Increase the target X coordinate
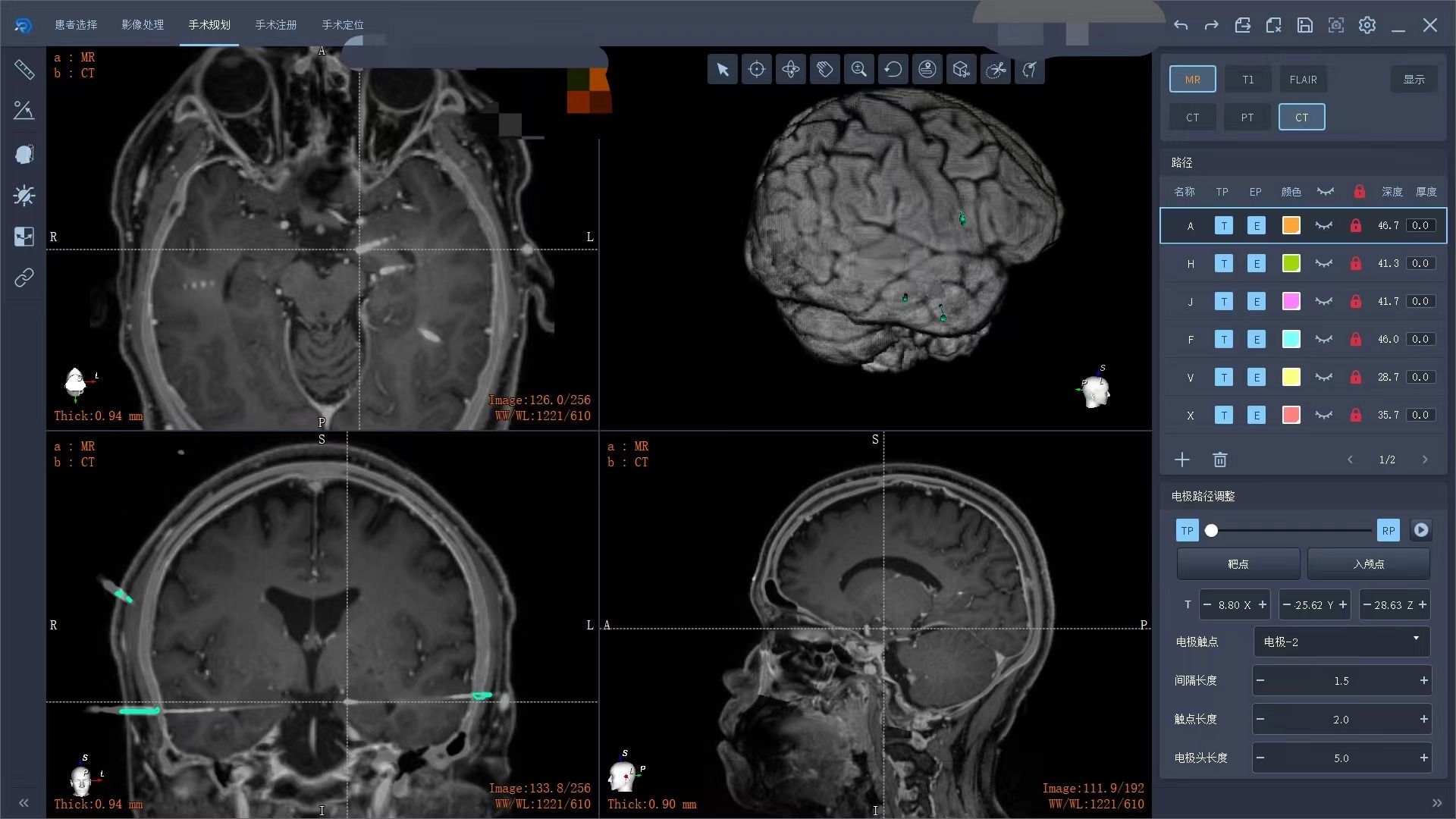Image resolution: width=1456 pixels, height=819 pixels. click(x=1263, y=605)
